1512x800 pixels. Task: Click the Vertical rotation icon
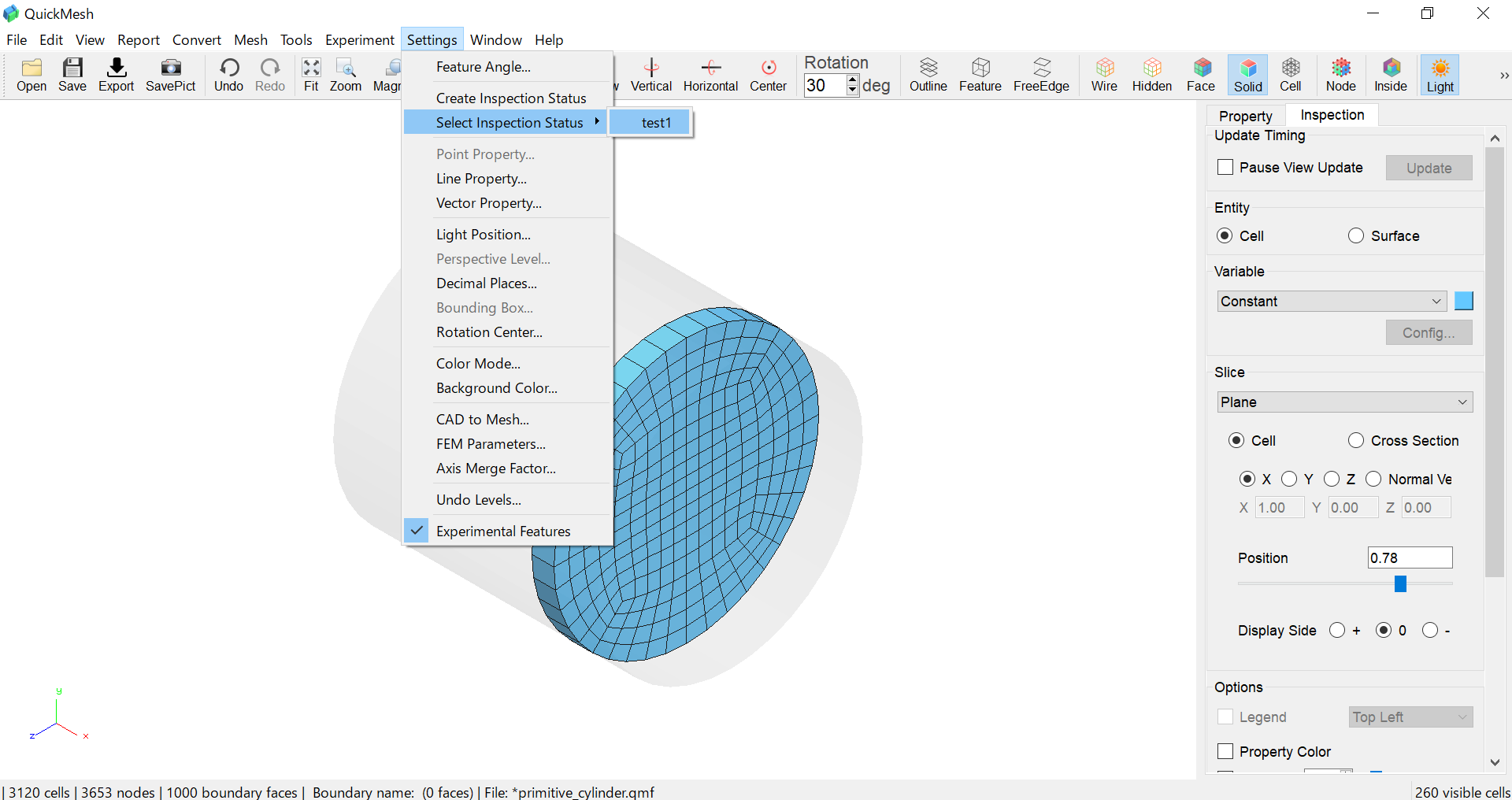tap(651, 75)
